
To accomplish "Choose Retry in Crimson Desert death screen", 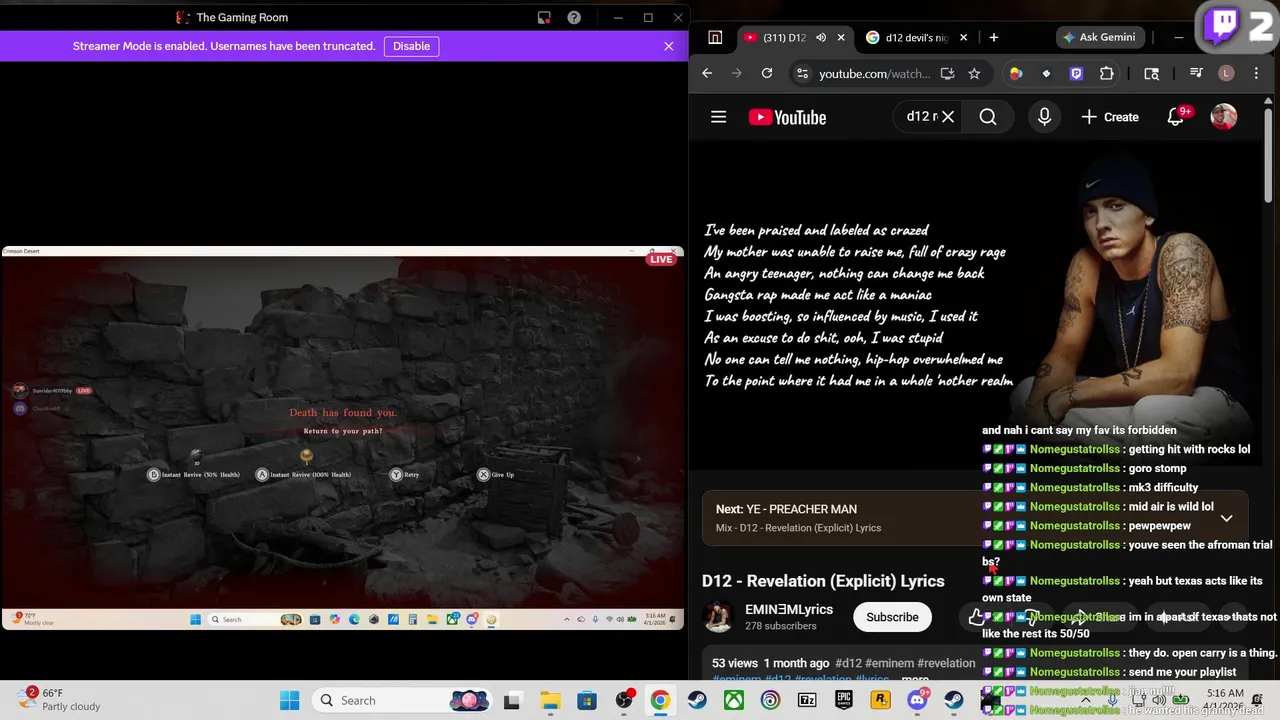I will tap(404, 474).
